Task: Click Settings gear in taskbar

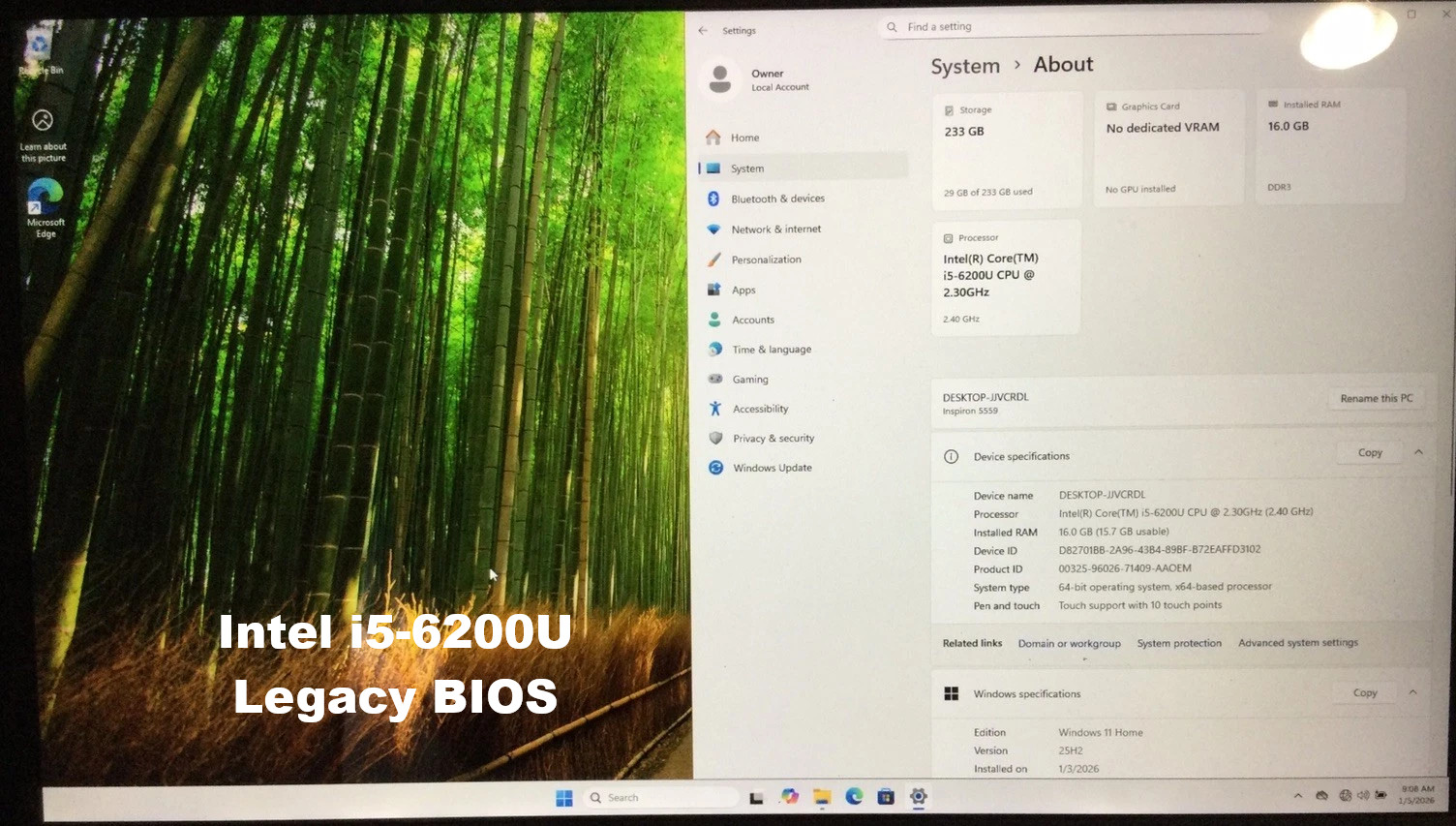Action: 918,796
